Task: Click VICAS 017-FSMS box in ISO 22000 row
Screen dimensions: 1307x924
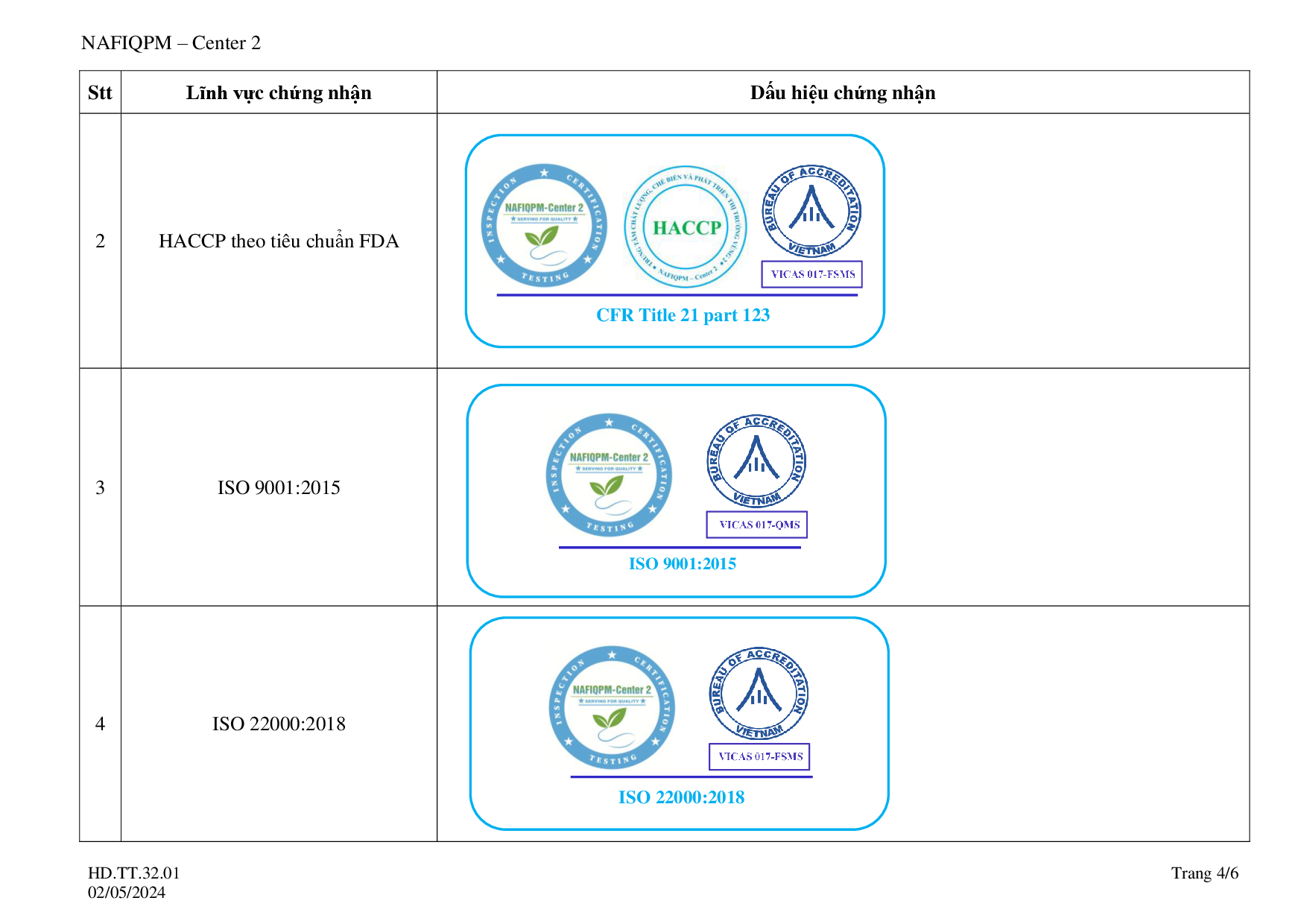Action: coord(759,756)
